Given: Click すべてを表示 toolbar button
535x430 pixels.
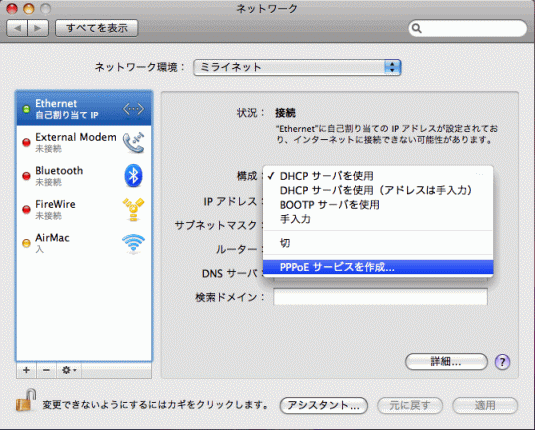Looking at the screenshot, I should (x=97, y=28).
